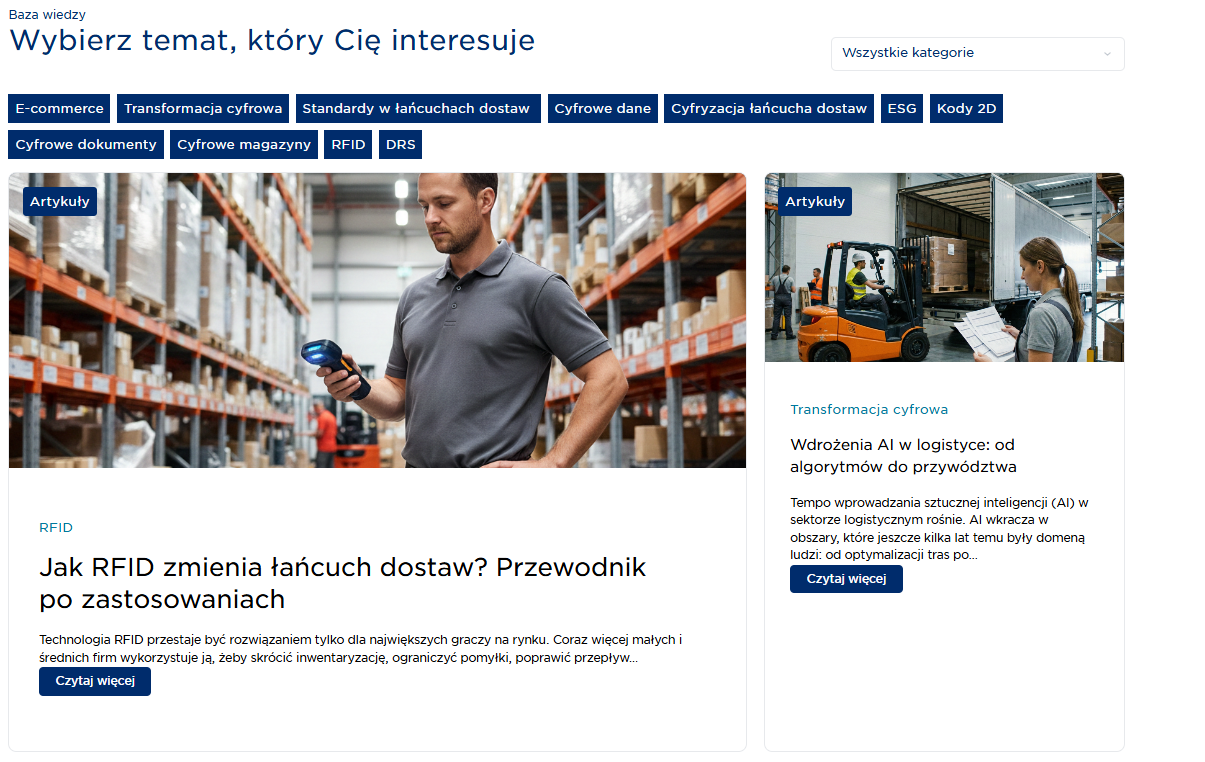
Task: Open the Baza wiedzy breadcrumb link
Action: click(x=47, y=14)
